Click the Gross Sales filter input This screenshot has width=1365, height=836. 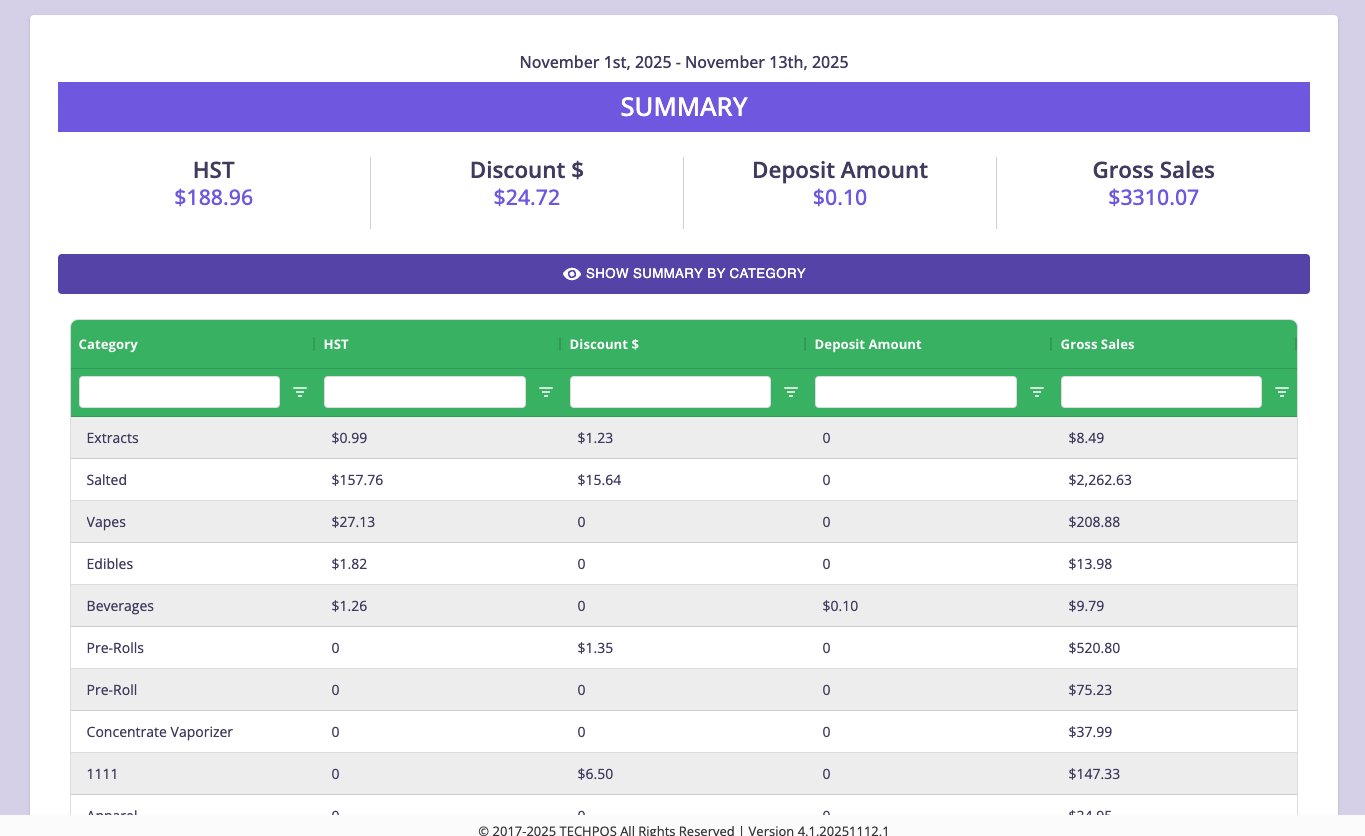[1161, 392]
